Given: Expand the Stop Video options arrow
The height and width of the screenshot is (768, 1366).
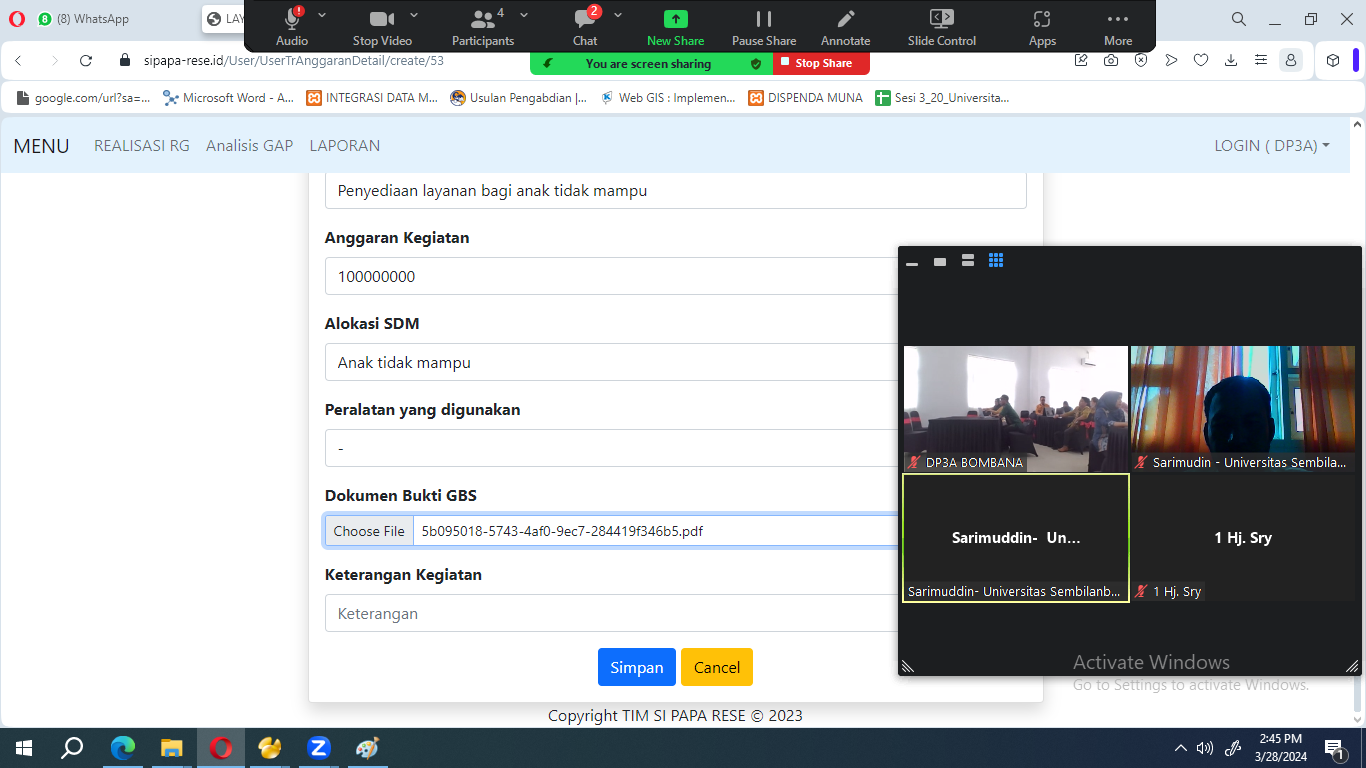Looking at the screenshot, I should 415,15.
